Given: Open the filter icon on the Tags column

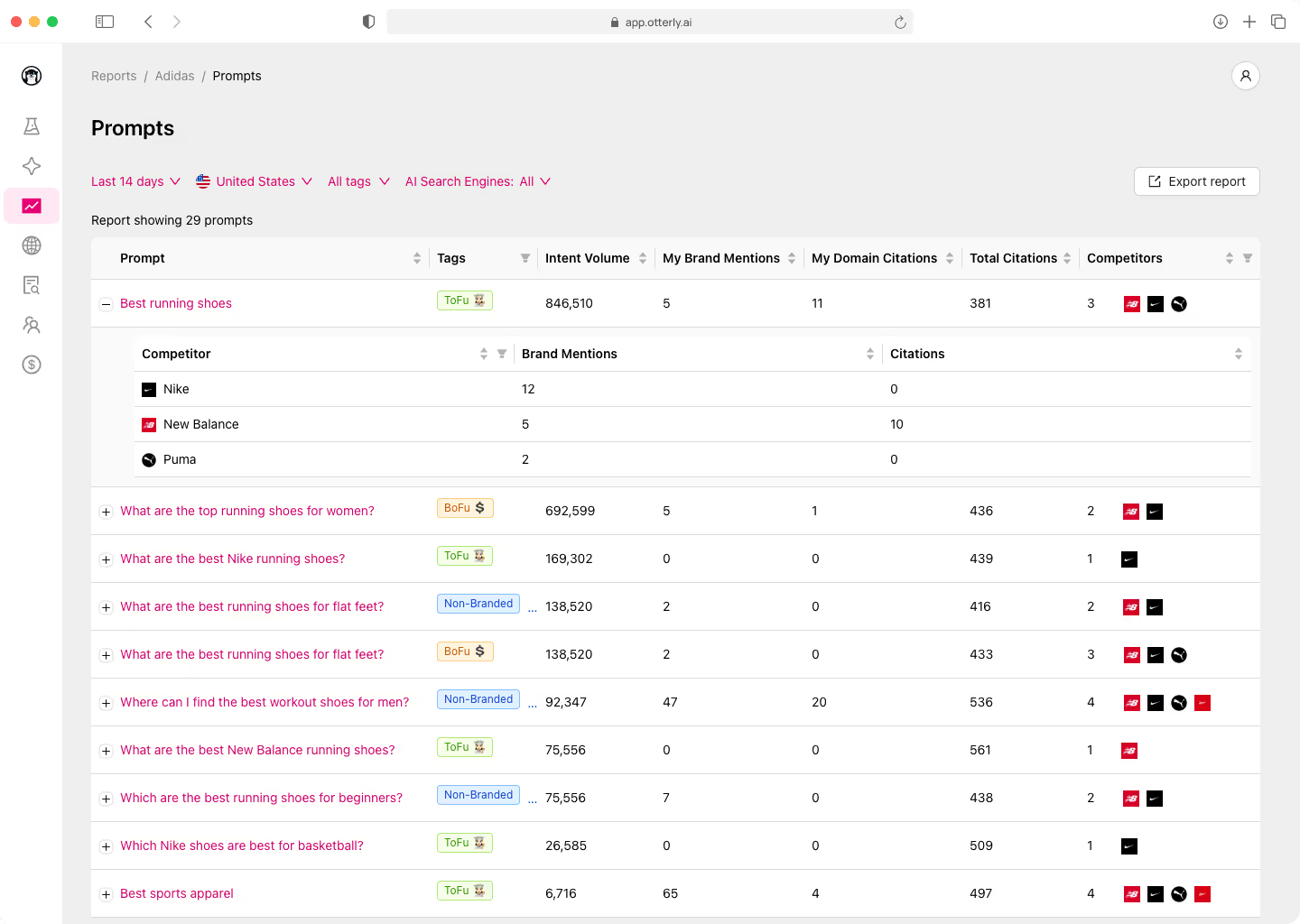Looking at the screenshot, I should click(x=525, y=258).
